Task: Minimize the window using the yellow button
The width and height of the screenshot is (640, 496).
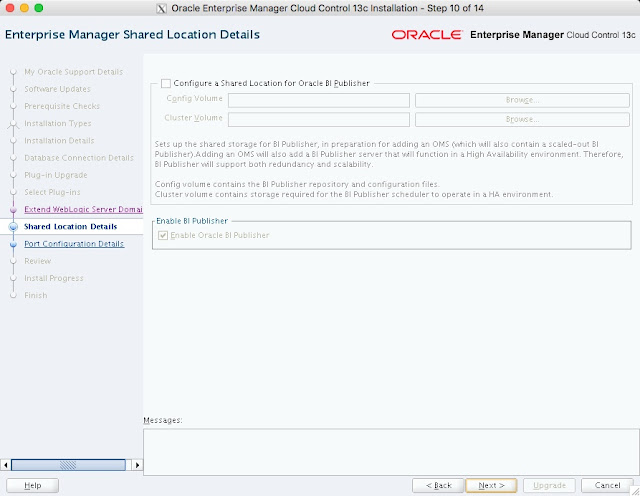Action: click(x=24, y=8)
